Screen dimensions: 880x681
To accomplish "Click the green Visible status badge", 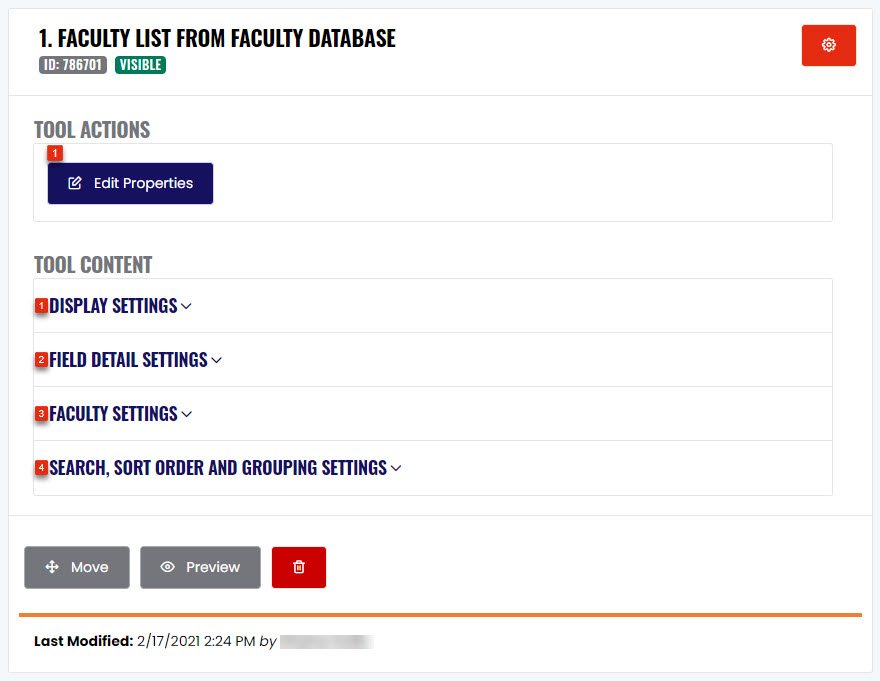I will pyautogui.click(x=140, y=65).
